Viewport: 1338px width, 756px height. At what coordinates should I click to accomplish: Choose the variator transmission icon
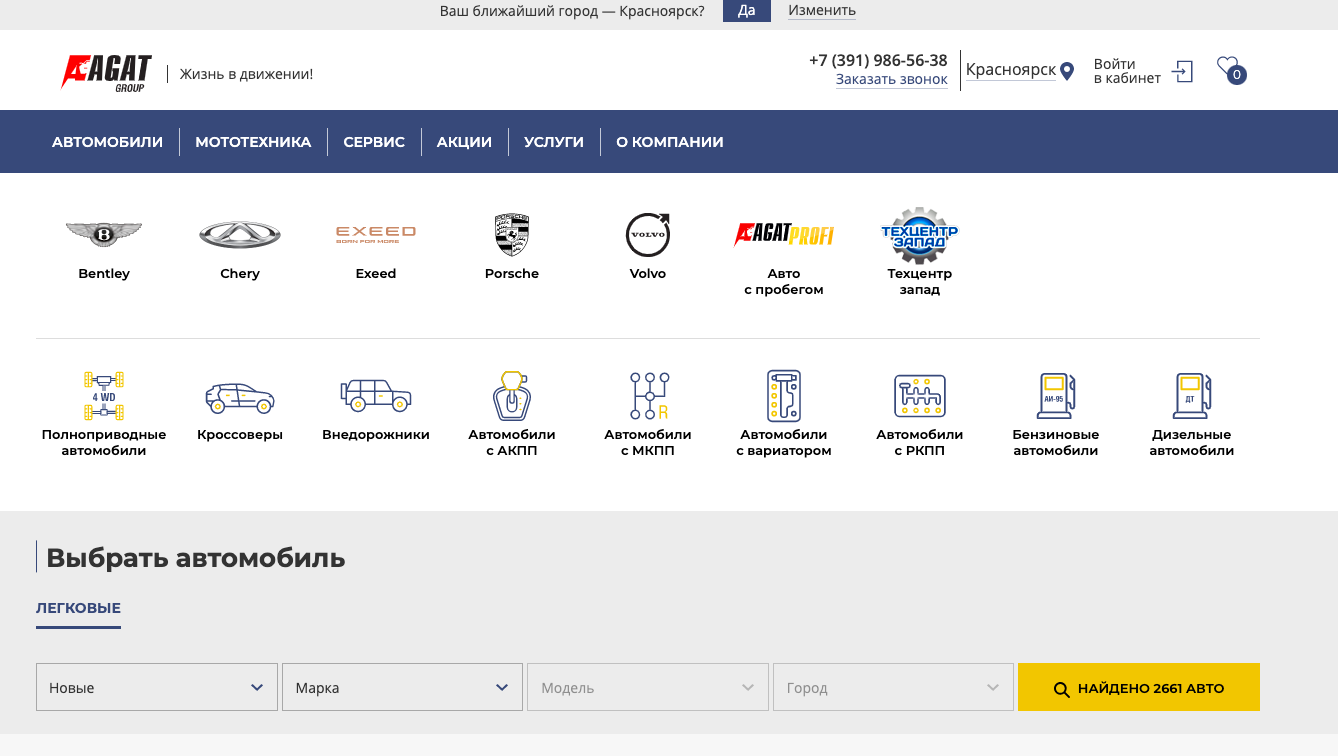784,396
